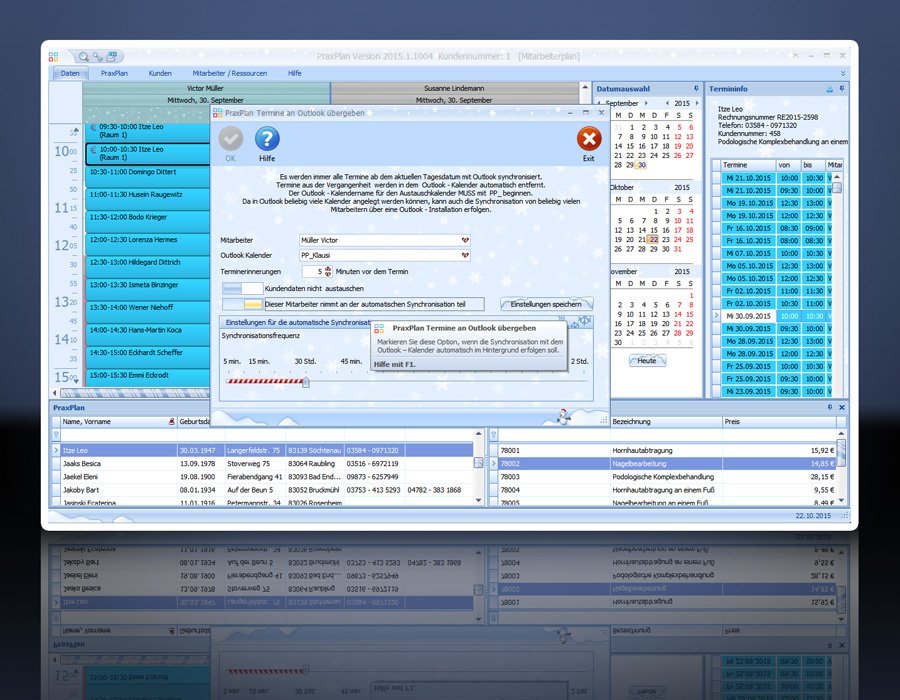Select appointment 15:00-15:30 Emmi Eckrodt

pos(148,378)
